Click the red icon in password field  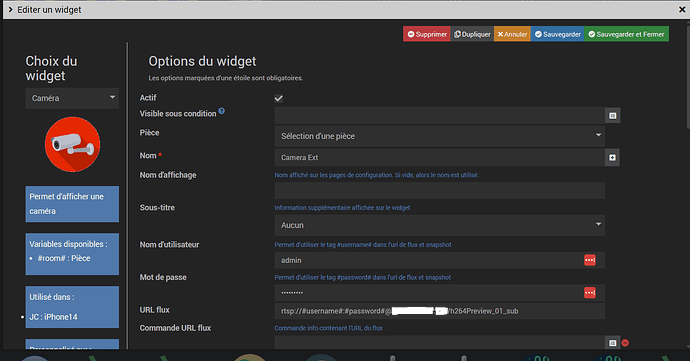pos(590,293)
